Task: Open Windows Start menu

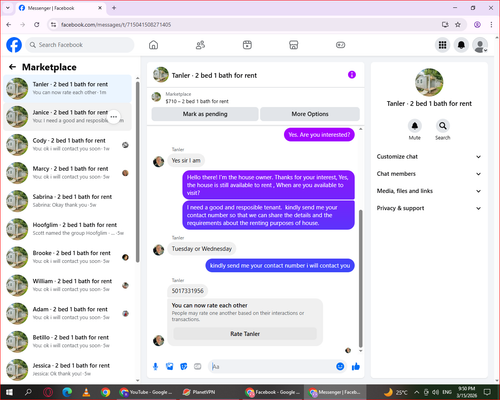Action: coord(9,392)
